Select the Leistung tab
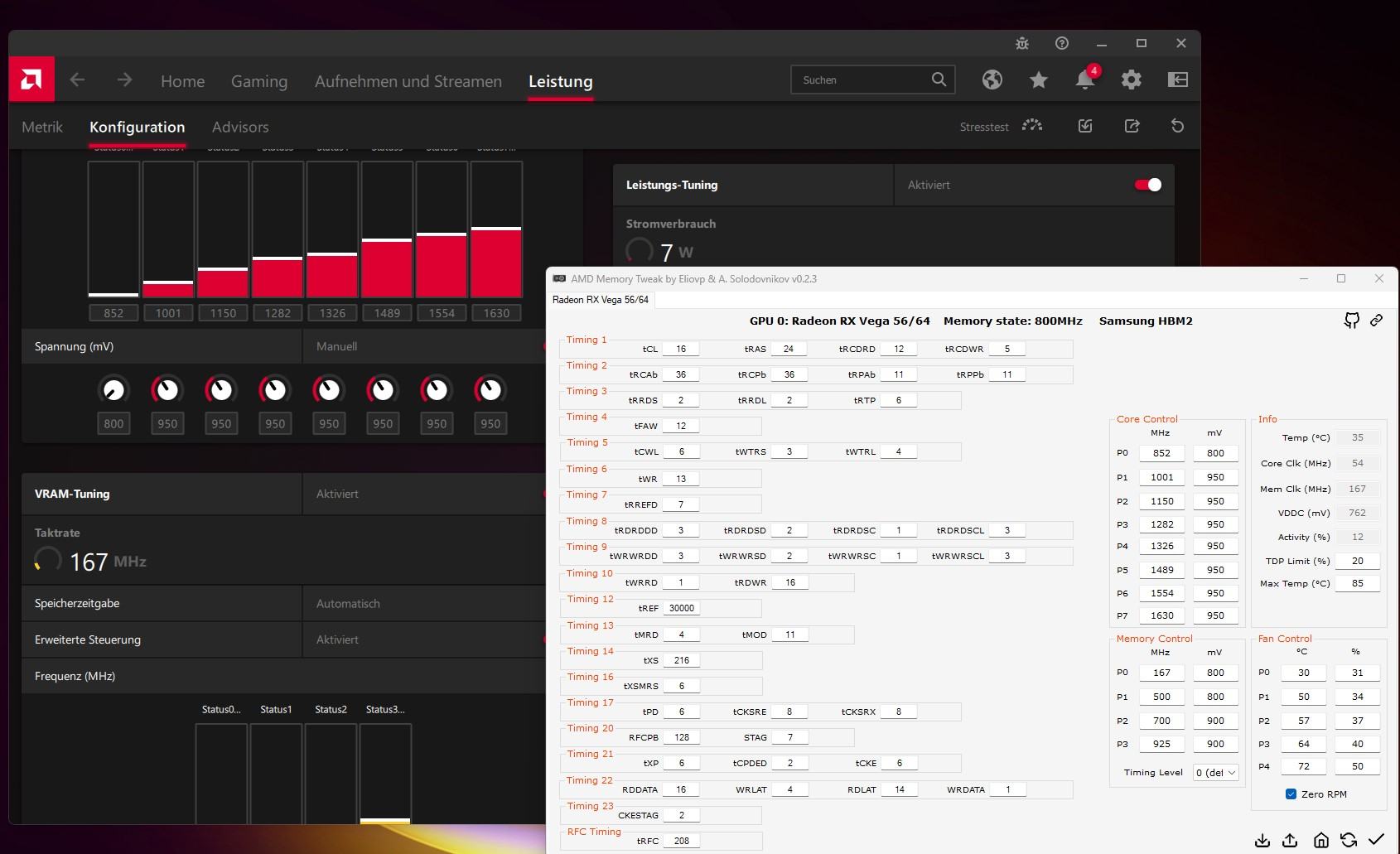Screen dimensions: 1400x854 [x=561, y=81]
